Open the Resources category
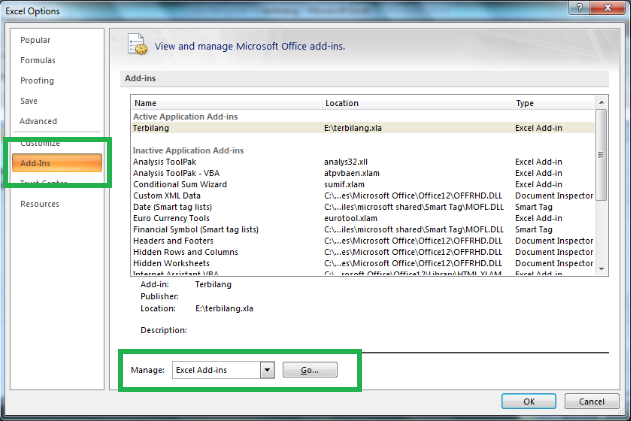This screenshot has height=421, width=631. [x=40, y=204]
